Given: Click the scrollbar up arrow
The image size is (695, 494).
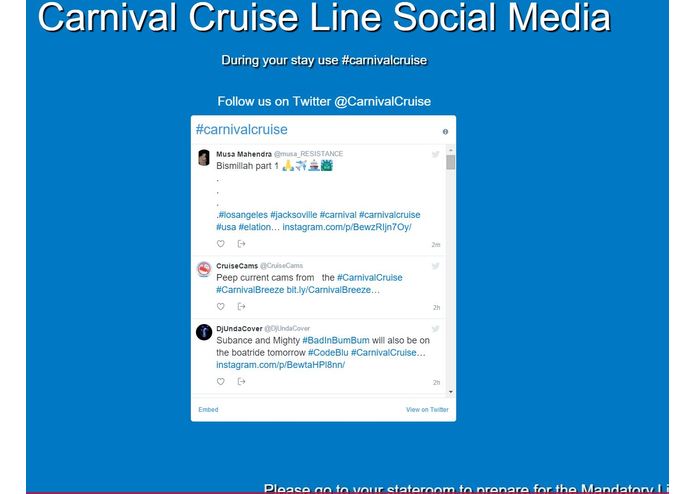Looking at the screenshot, I should pos(451,148).
